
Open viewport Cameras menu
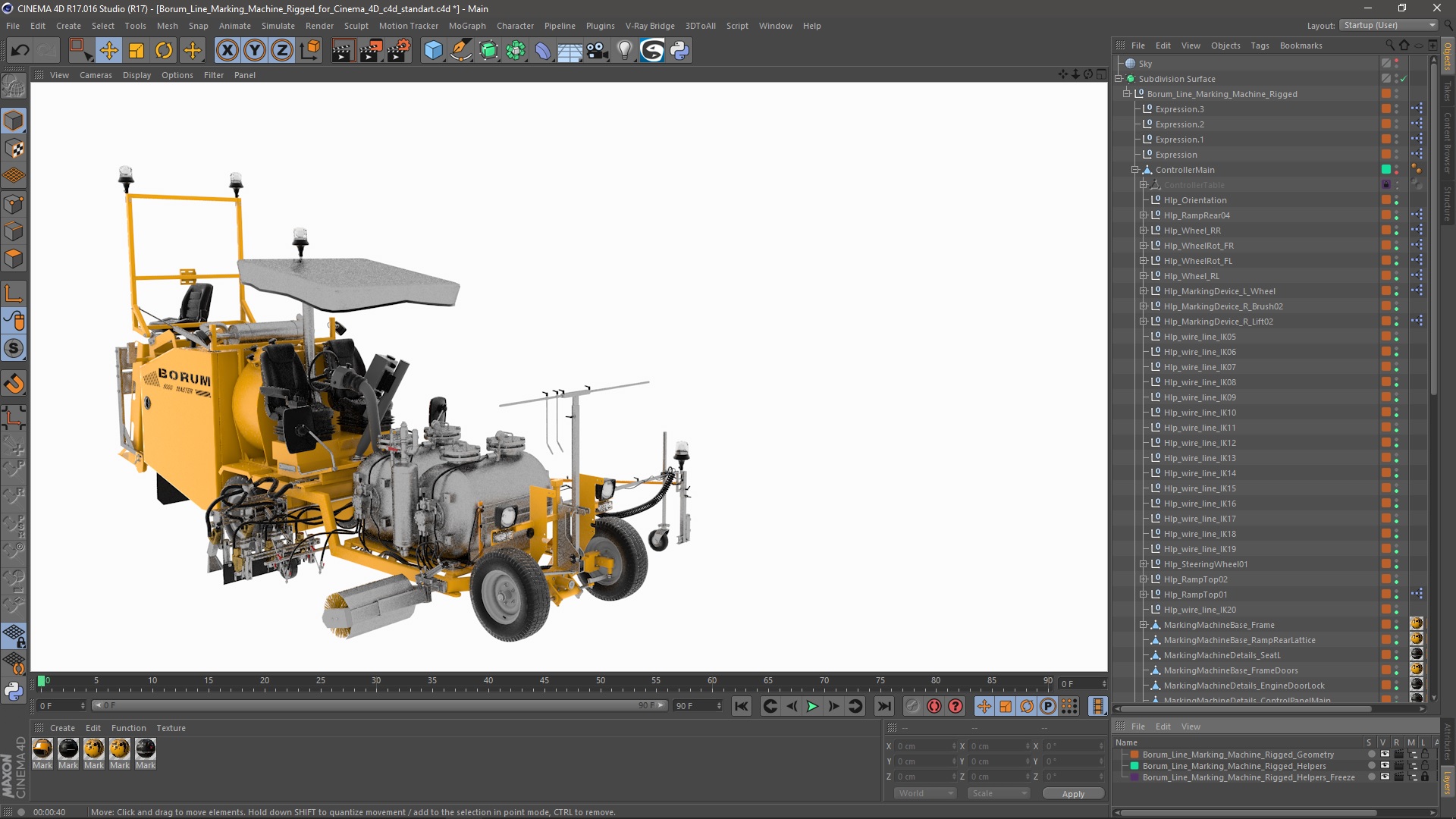tap(96, 75)
